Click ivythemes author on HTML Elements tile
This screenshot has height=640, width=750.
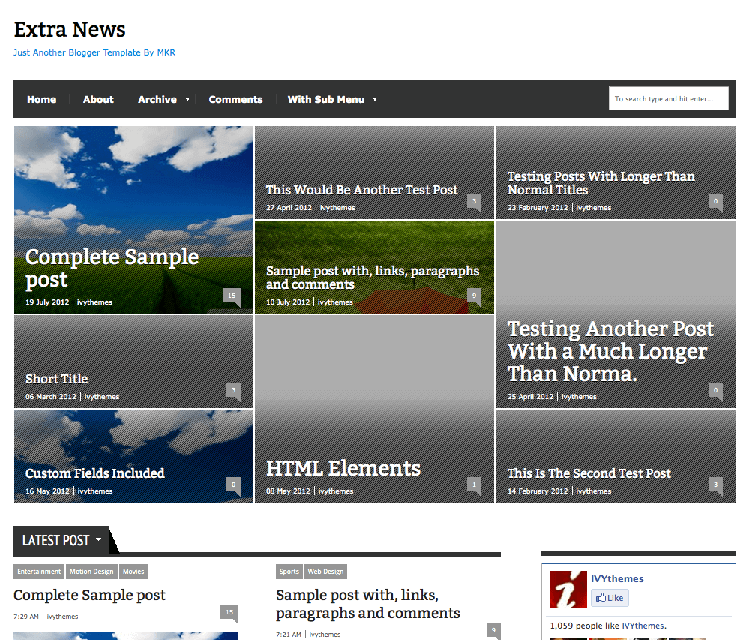point(336,491)
